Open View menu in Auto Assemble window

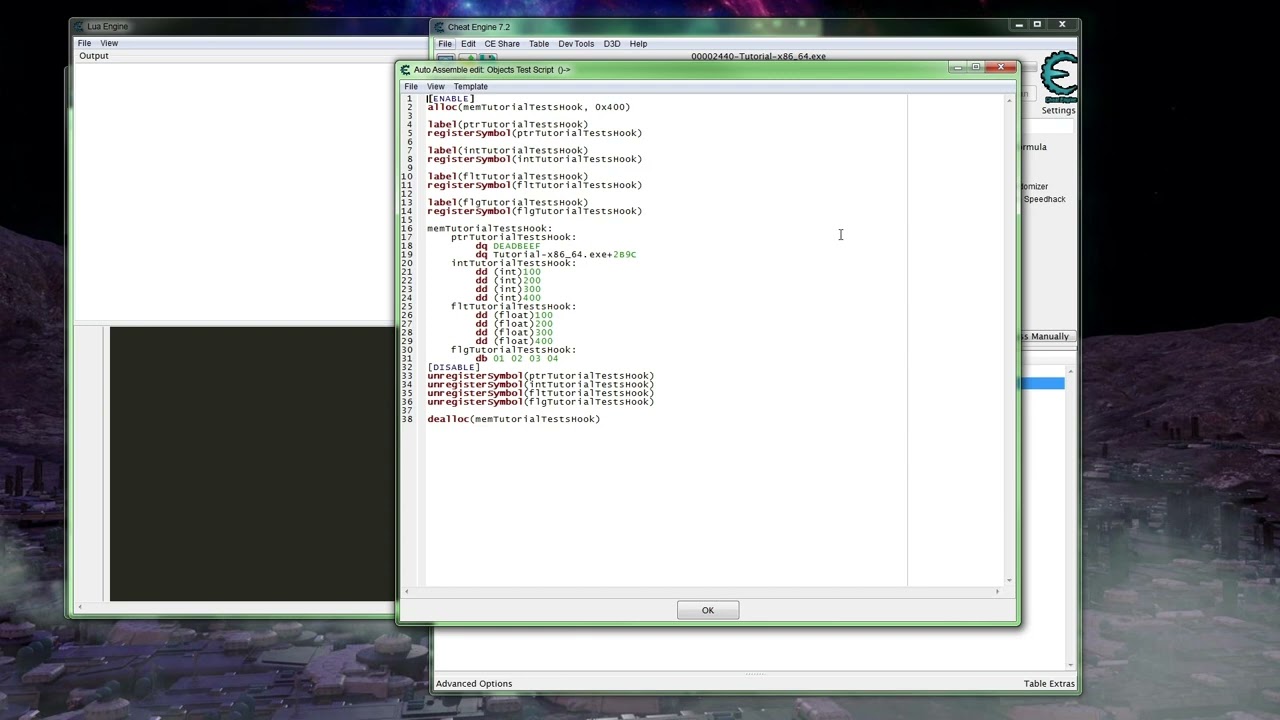click(x=436, y=86)
